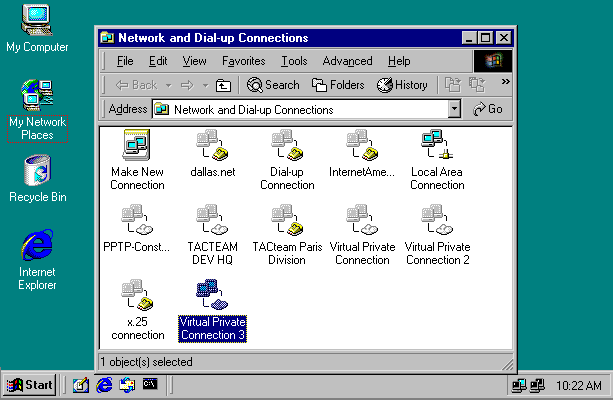
Task: Click the Up one level toolbar button
Action: coord(224,86)
